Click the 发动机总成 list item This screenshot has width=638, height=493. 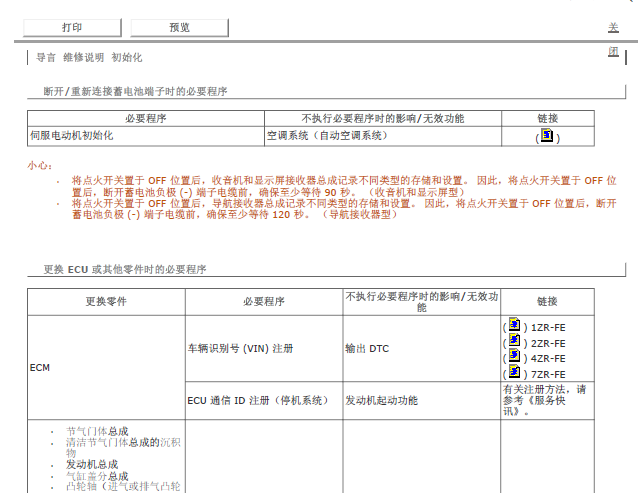click(x=92, y=464)
